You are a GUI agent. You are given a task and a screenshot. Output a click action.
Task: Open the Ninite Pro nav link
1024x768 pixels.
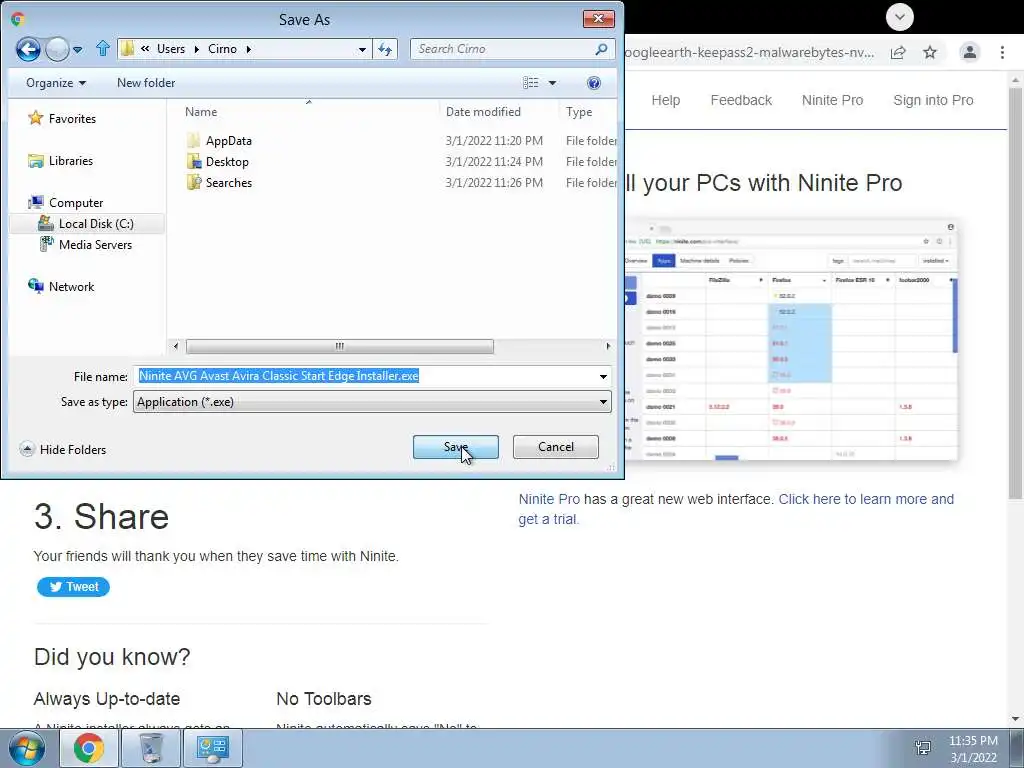click(833, 100)
